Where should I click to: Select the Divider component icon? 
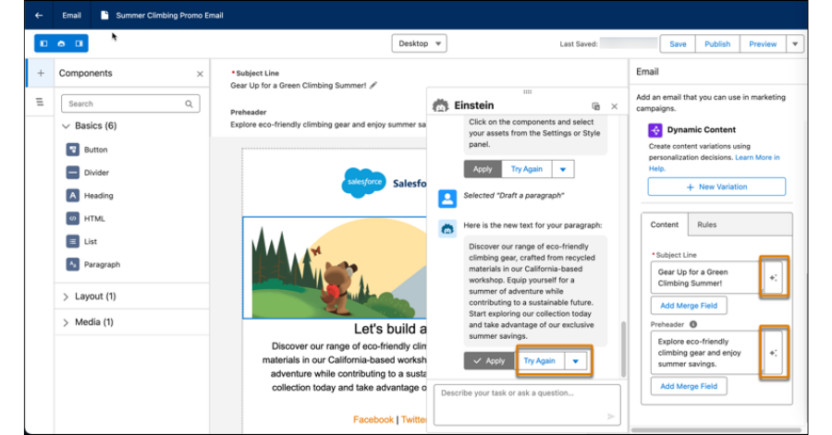pyautogui.click(x=73, y=172)
